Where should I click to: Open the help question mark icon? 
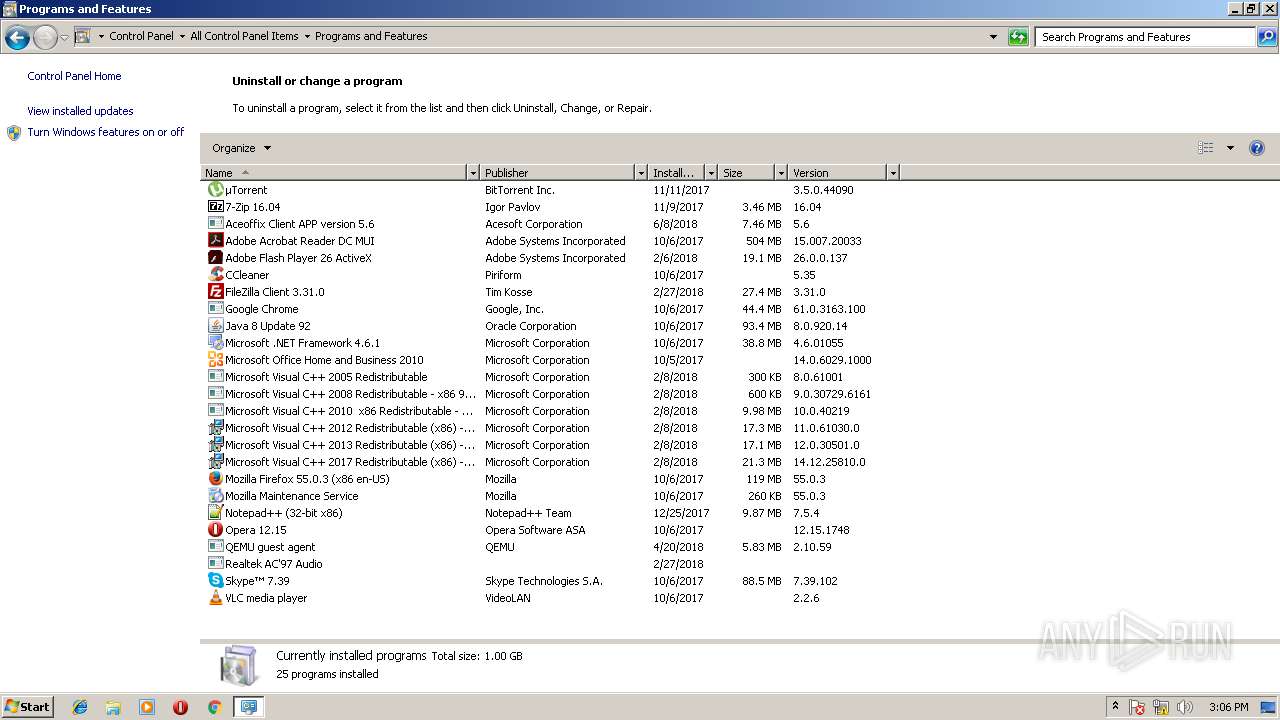[1257, 148]
